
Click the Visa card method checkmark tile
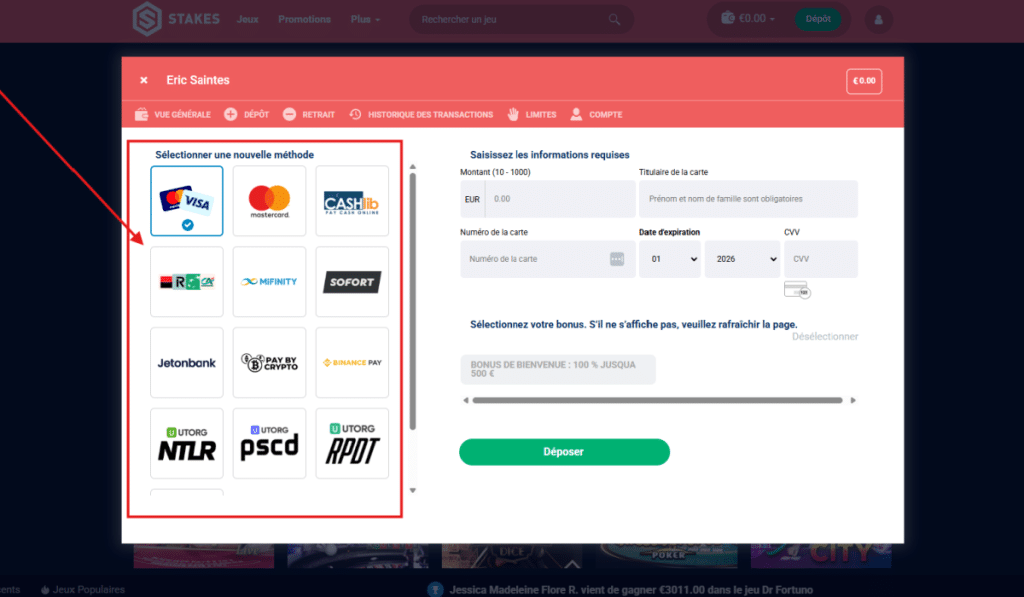(186, 201)
